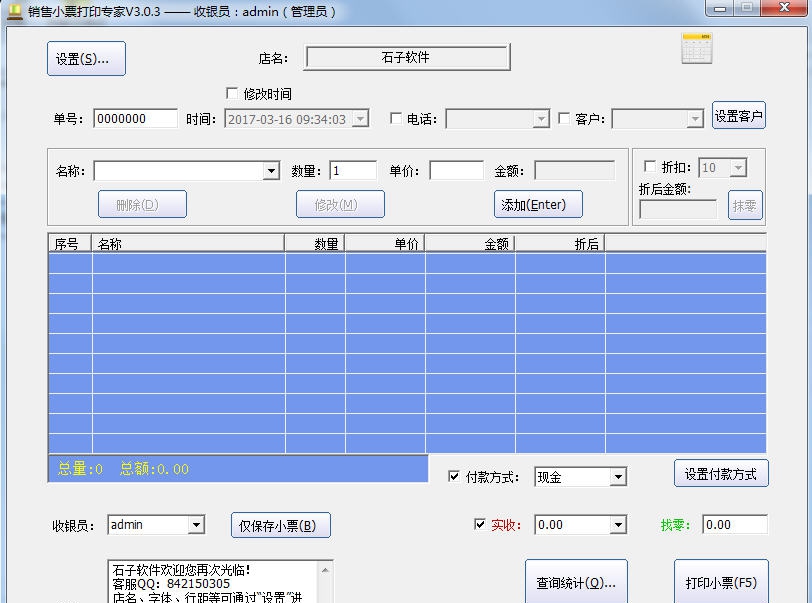
Task: Open 设置客户 customer settings
Action: tap(739, 115)
